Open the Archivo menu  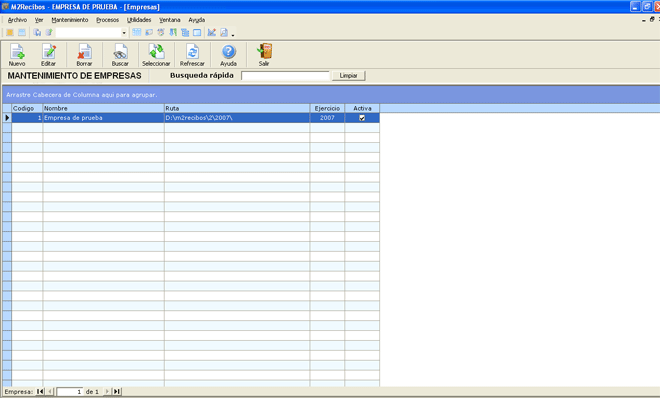17,20
